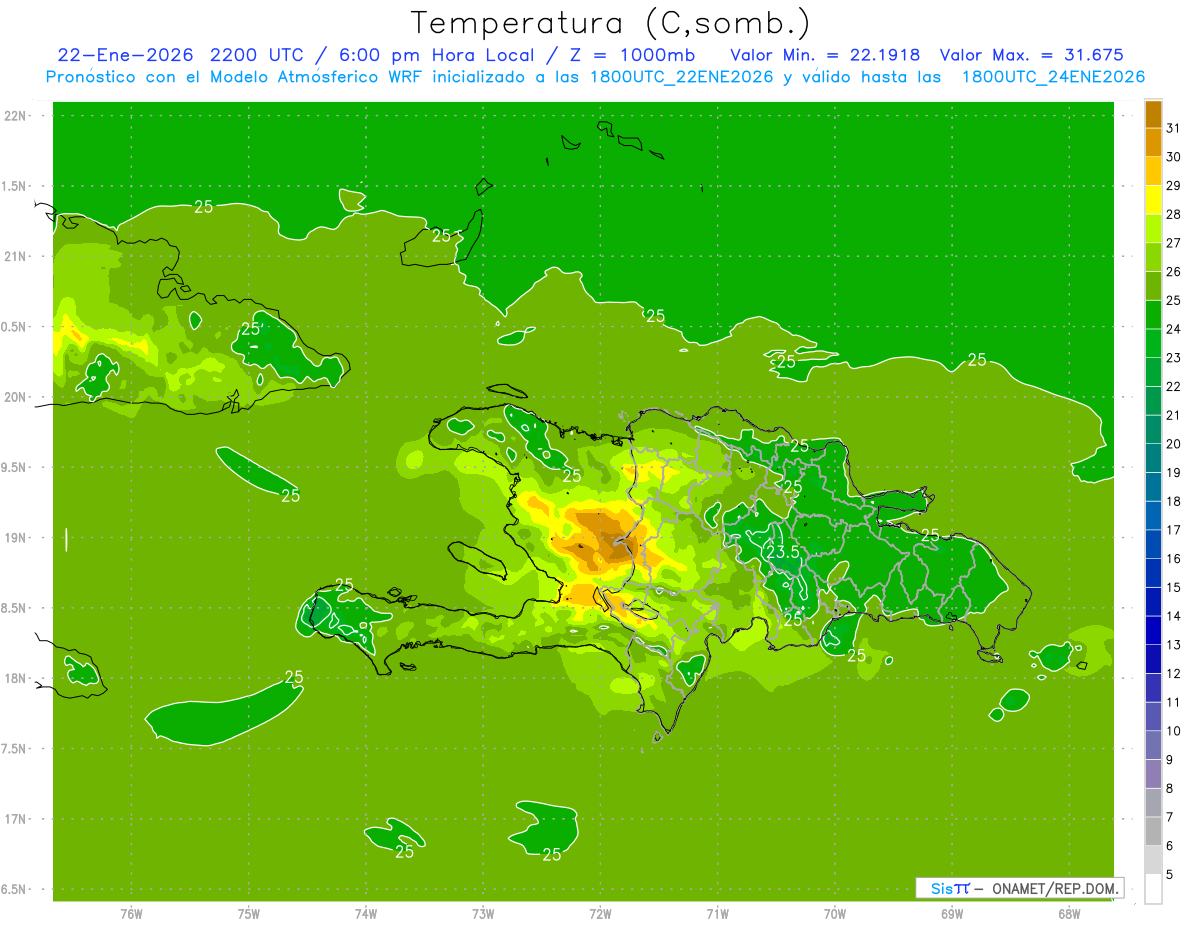1200x927 pixels.
Task: Click the blue color bar segment between 14 and 15
Action: (x=1153, y=602)
